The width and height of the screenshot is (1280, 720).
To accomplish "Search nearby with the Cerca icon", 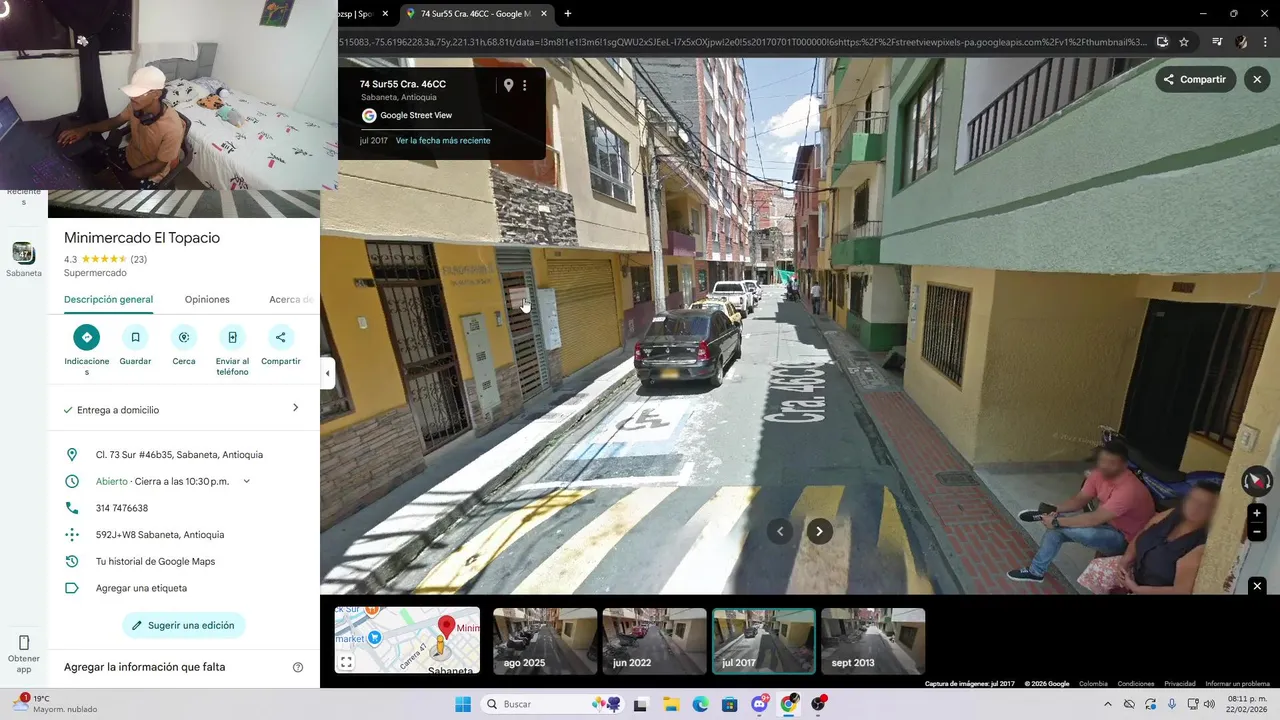I will [184, 337].
